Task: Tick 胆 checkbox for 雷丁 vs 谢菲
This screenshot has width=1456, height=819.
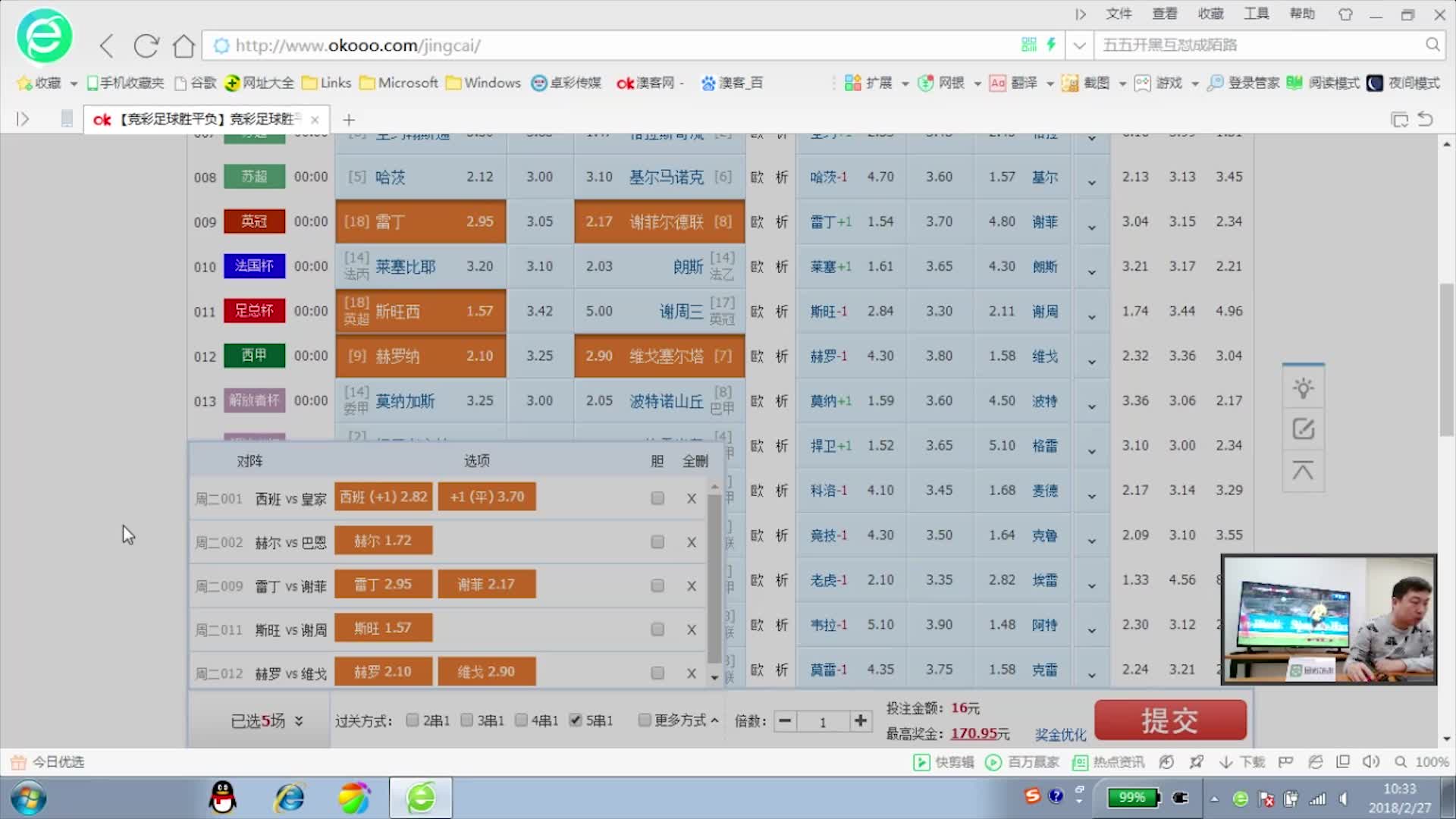Action: coord(657,586)
